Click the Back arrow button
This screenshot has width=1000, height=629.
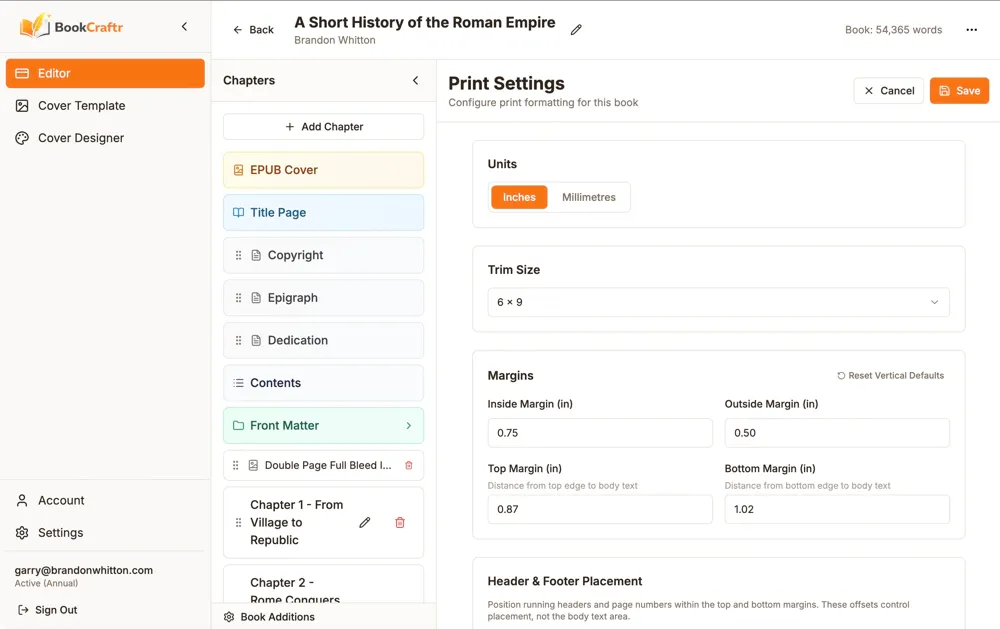click(253, 30)
